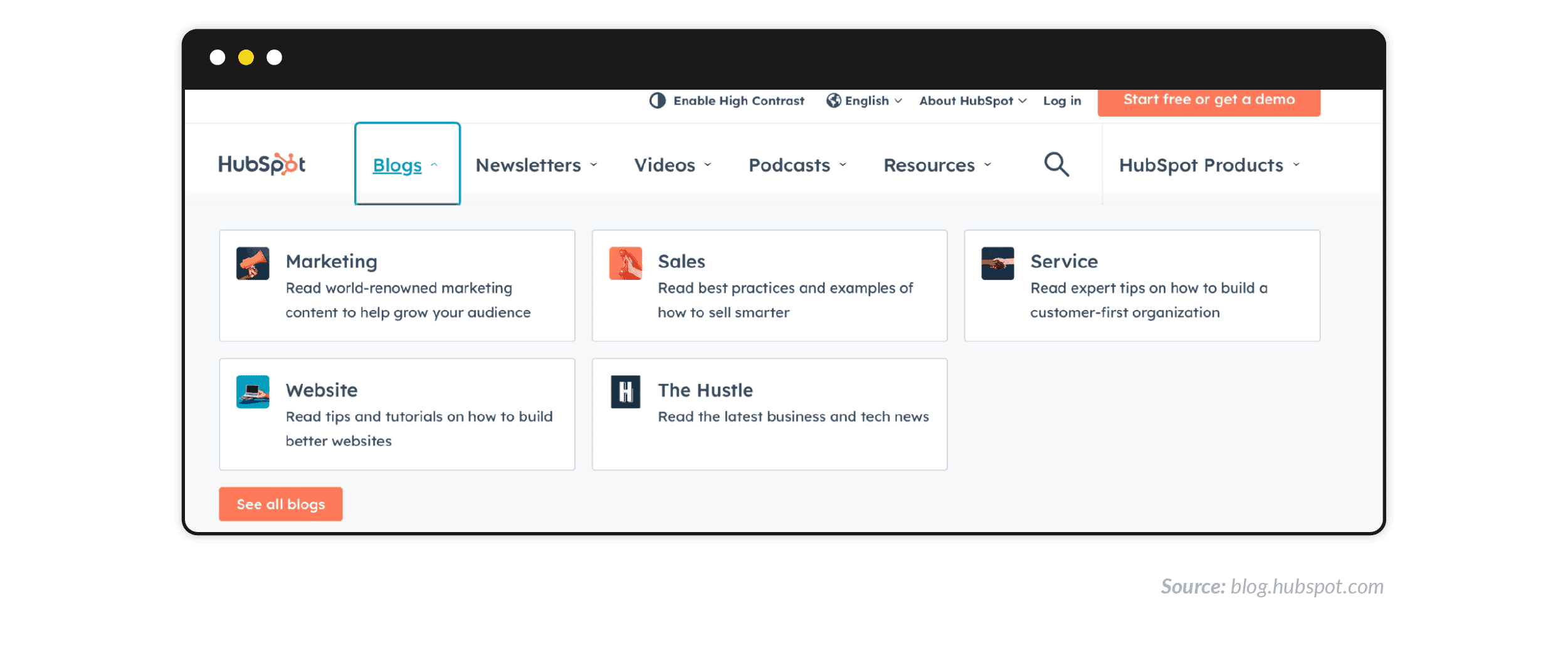Click the high contrast half-circle icon
Viewport: 1568px width, 645px height.
tap(657, 101)
